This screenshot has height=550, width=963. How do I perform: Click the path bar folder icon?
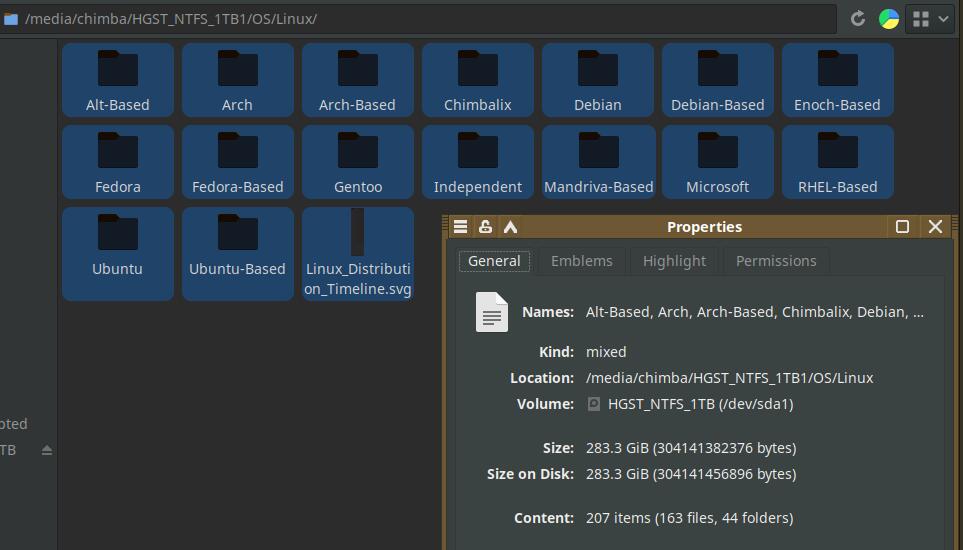[10, 19]
